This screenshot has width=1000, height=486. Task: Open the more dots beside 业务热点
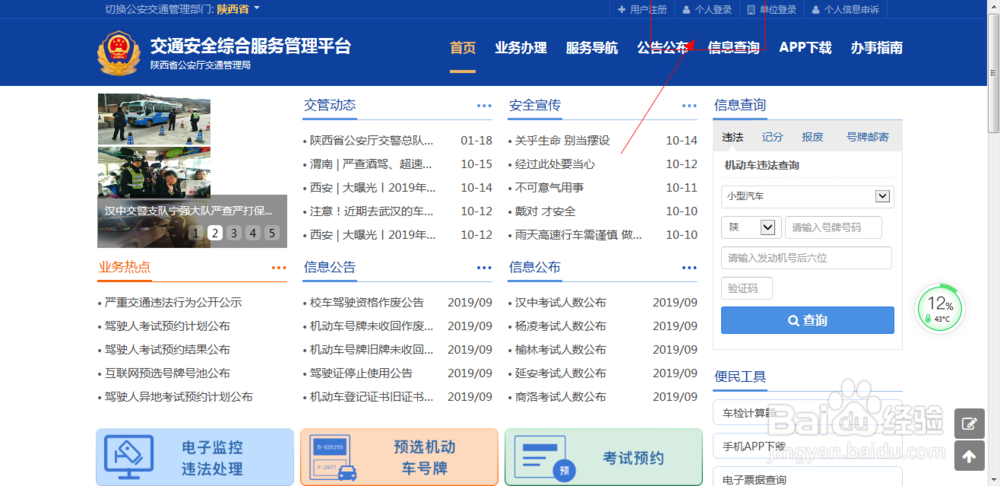(279, 268)
